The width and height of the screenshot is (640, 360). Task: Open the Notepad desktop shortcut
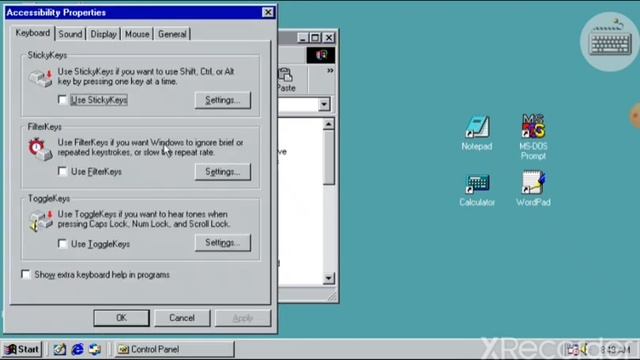(477, 133)
